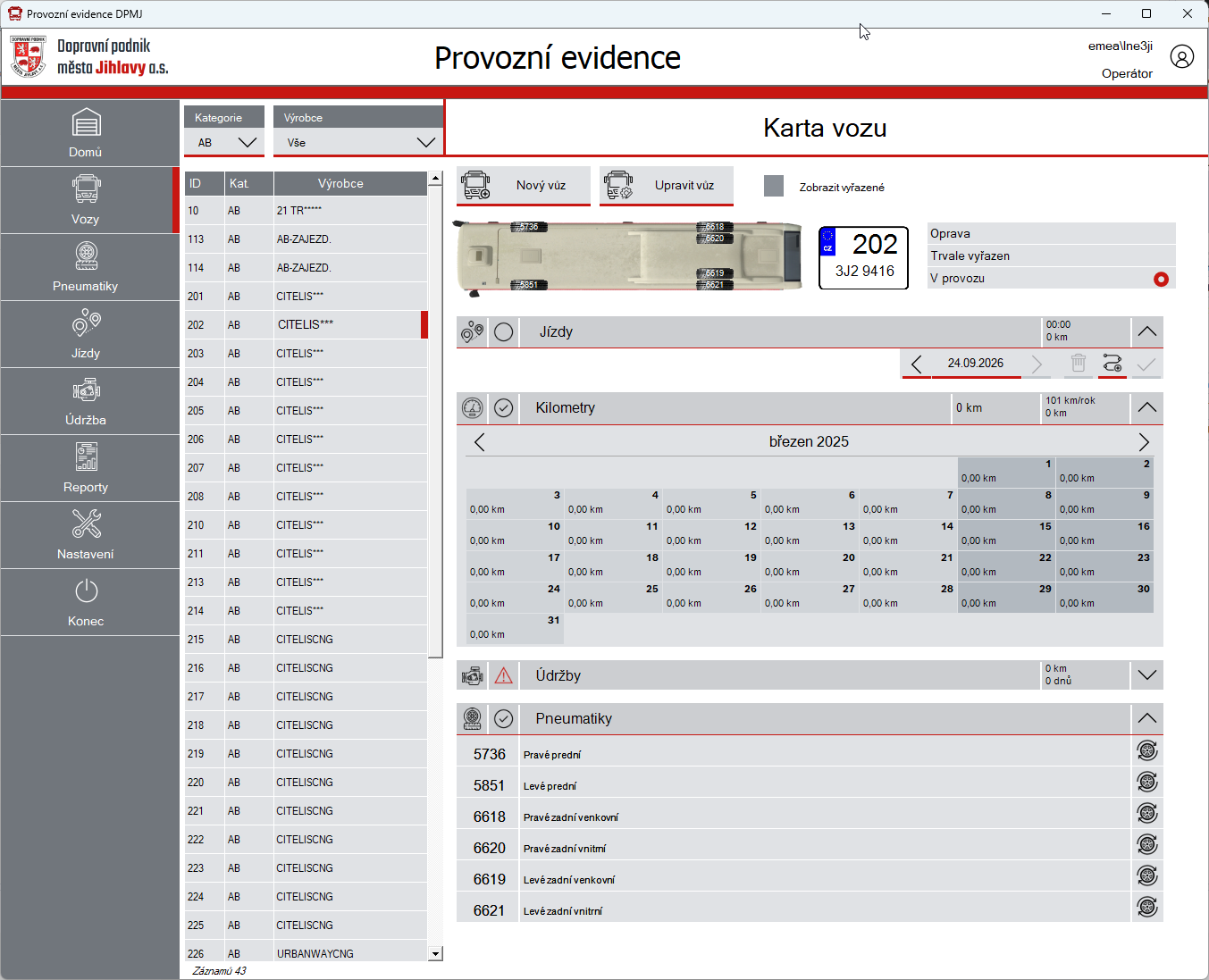The height and width of the screenshot is (980, 1209).
Task: Click tire swap icon for 6619
Action: [1147, 876]
